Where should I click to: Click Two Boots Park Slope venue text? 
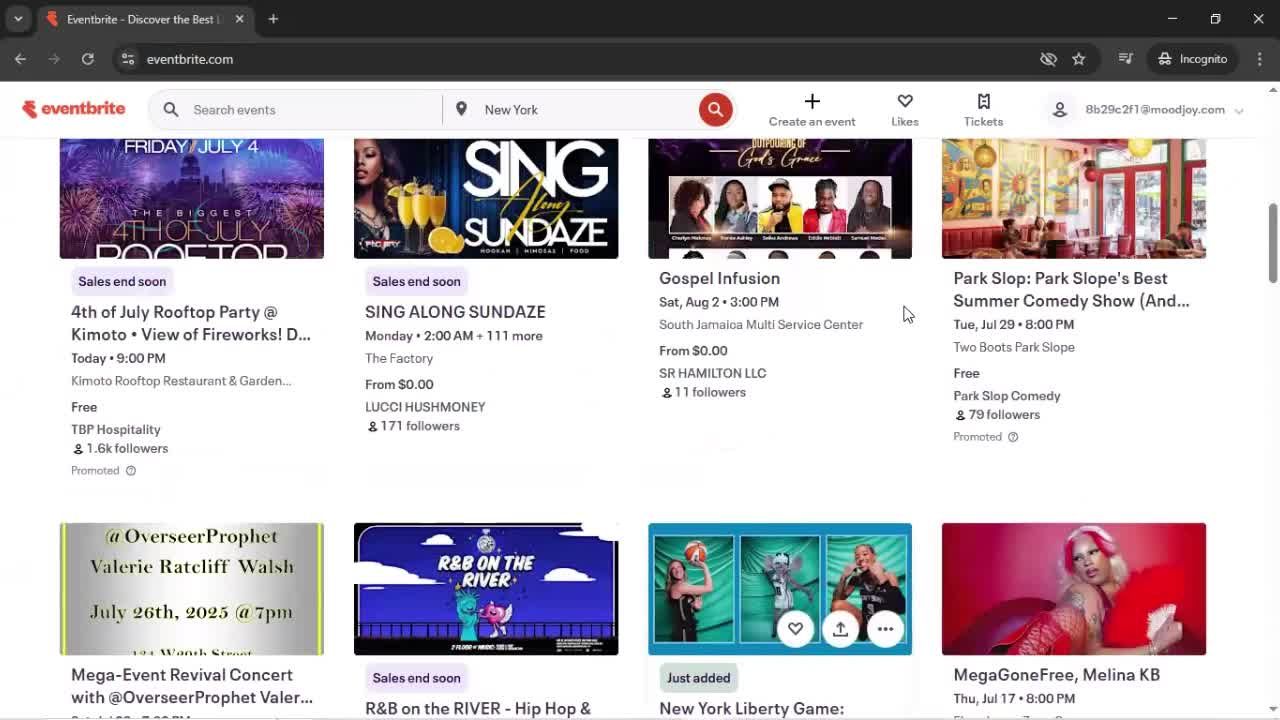click(x=1014, y=347)
